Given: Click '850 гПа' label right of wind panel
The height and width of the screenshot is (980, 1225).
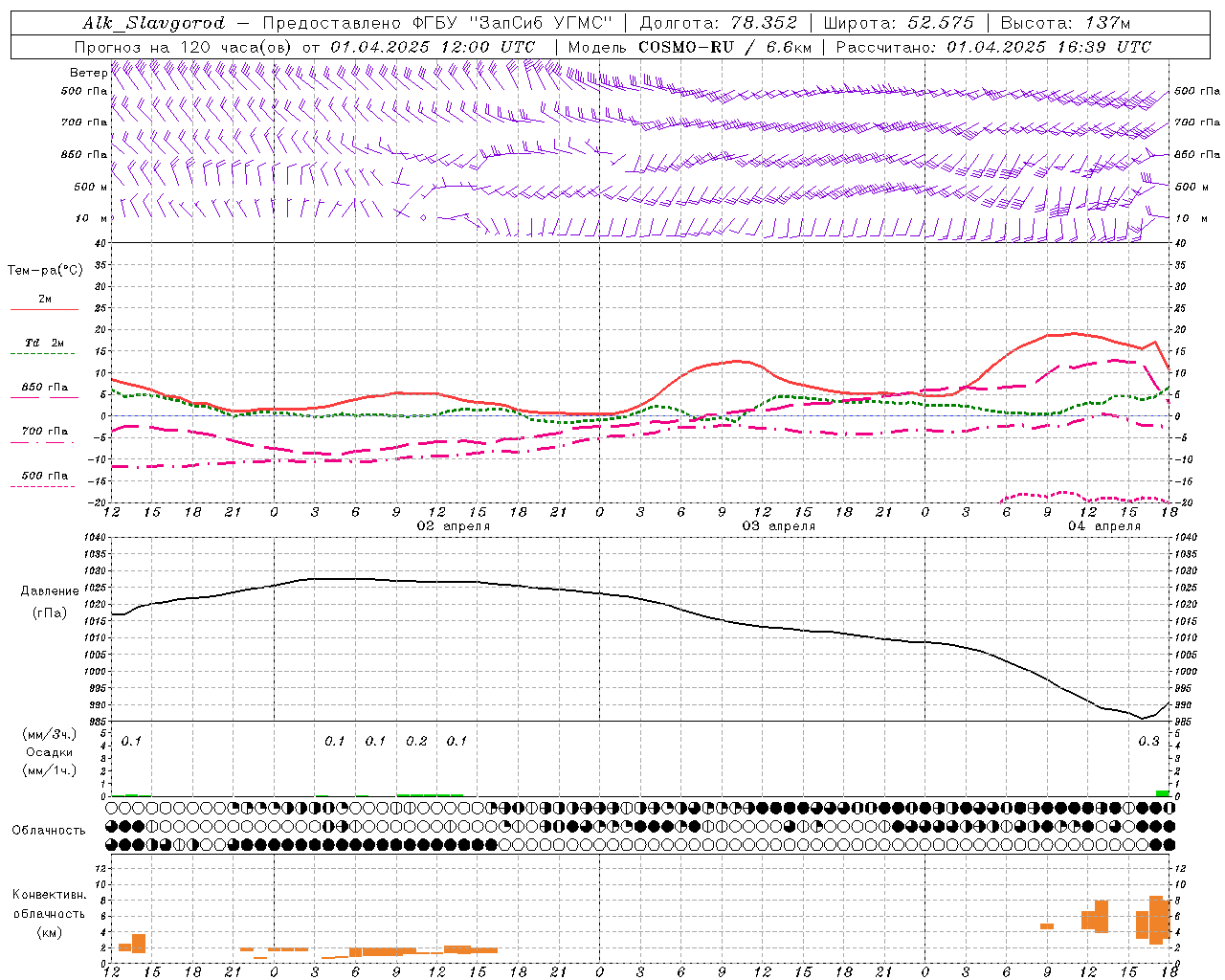Looking at the screenshot, I should pos(1197,154).
